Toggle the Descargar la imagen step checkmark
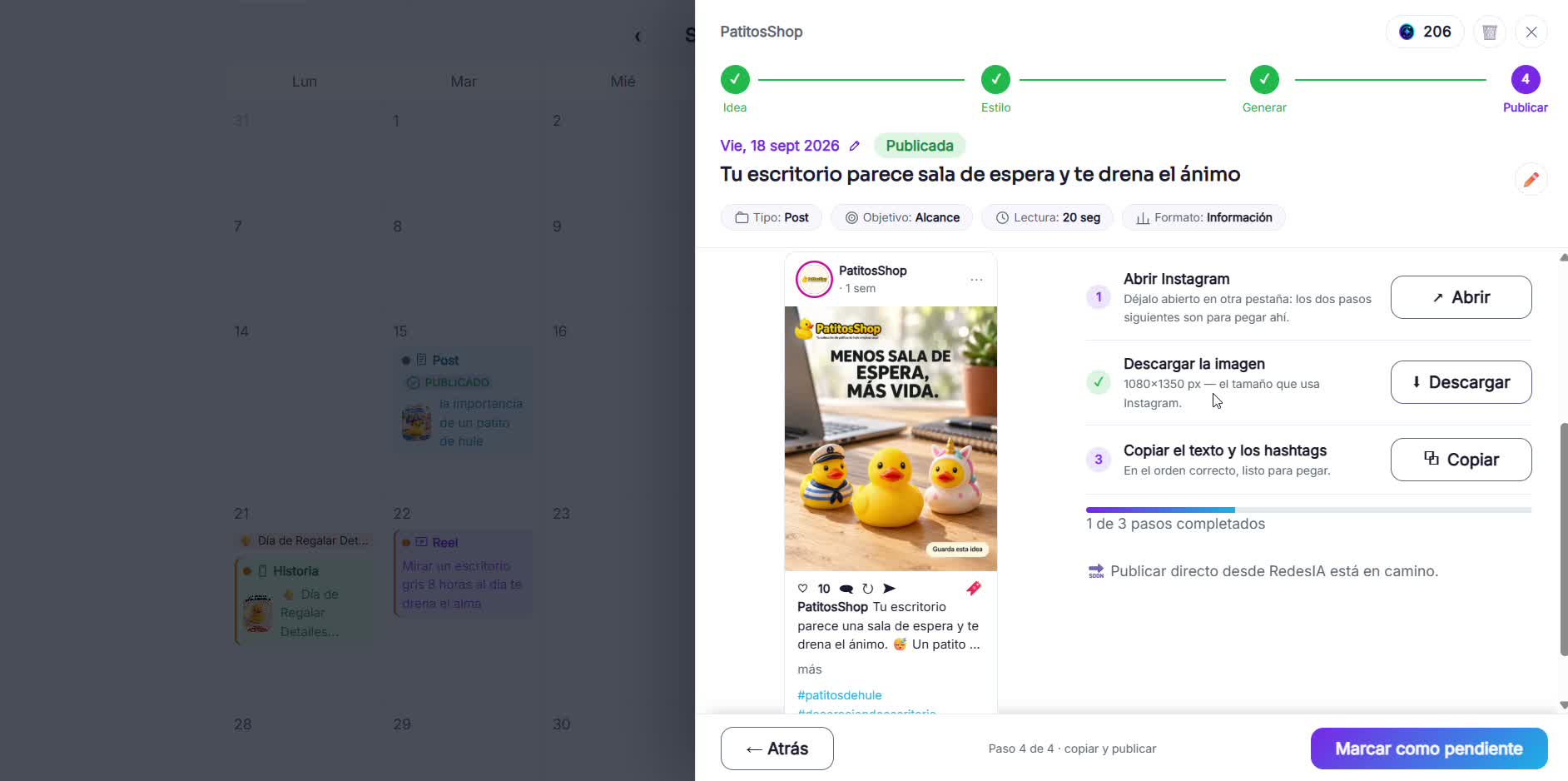 coord(1099,382)
